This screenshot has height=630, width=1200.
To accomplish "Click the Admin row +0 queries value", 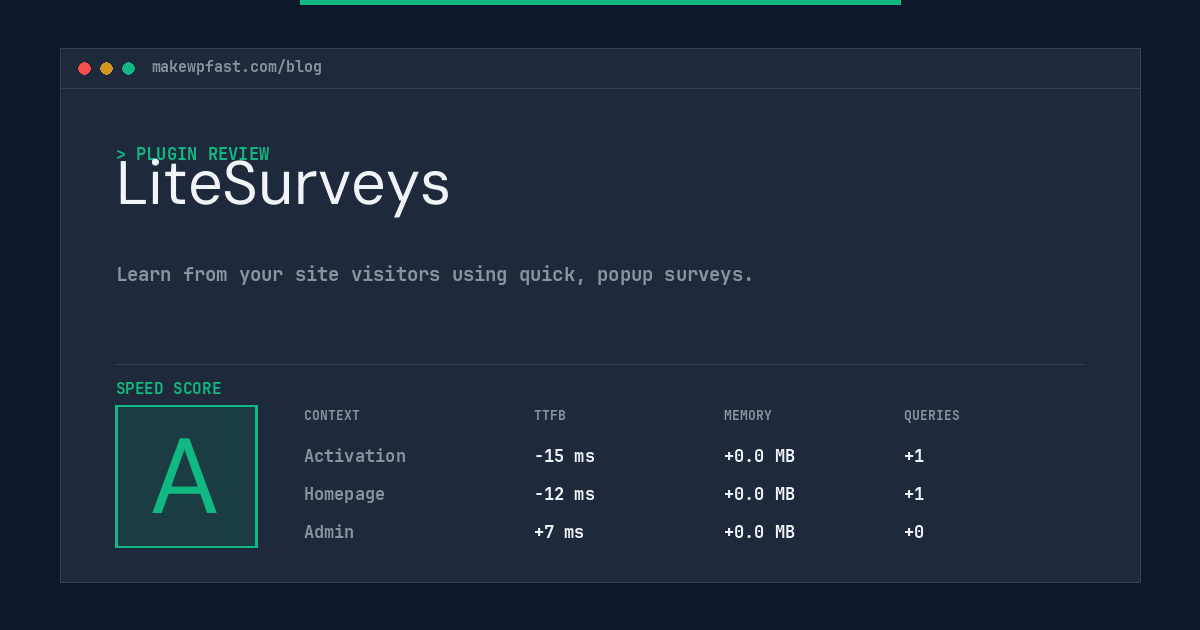I will point(914,532).
